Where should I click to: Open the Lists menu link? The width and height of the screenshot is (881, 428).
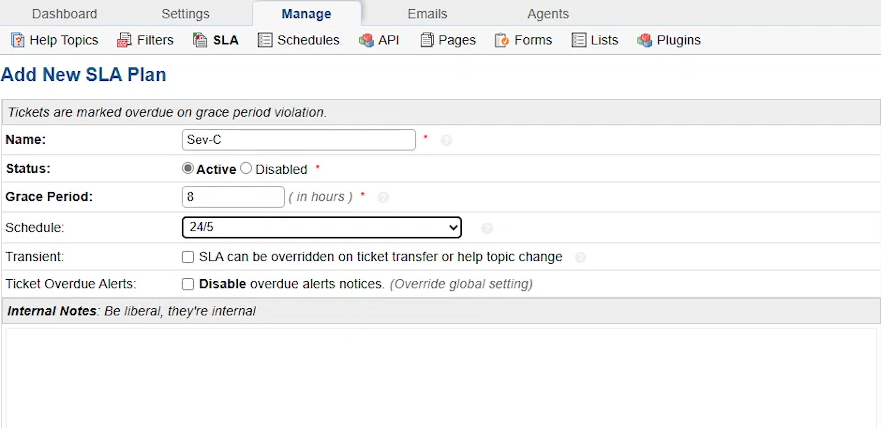595,40
